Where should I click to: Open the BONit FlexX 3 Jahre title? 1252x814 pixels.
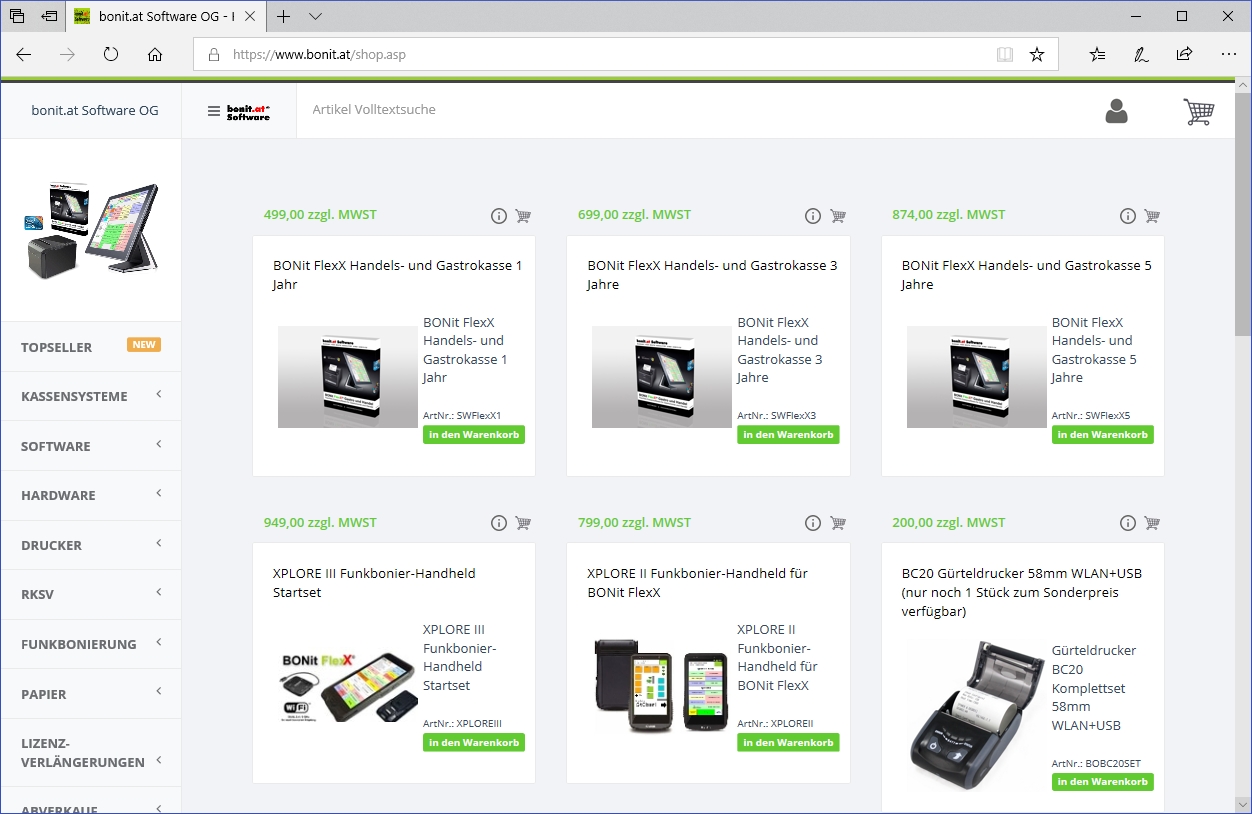coord(712,275)
